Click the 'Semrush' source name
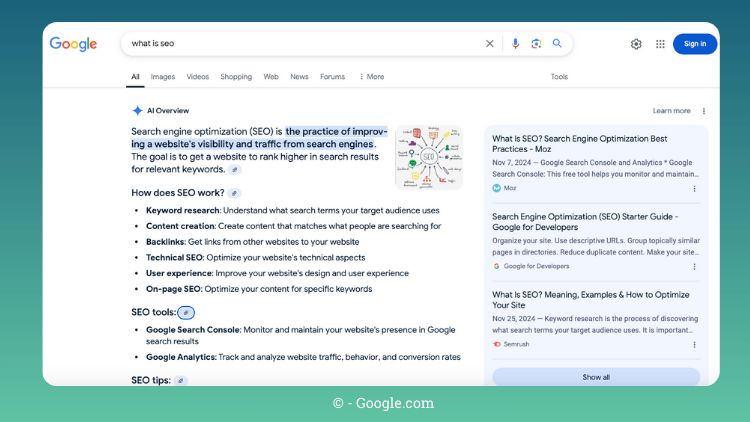 (516, 344)
